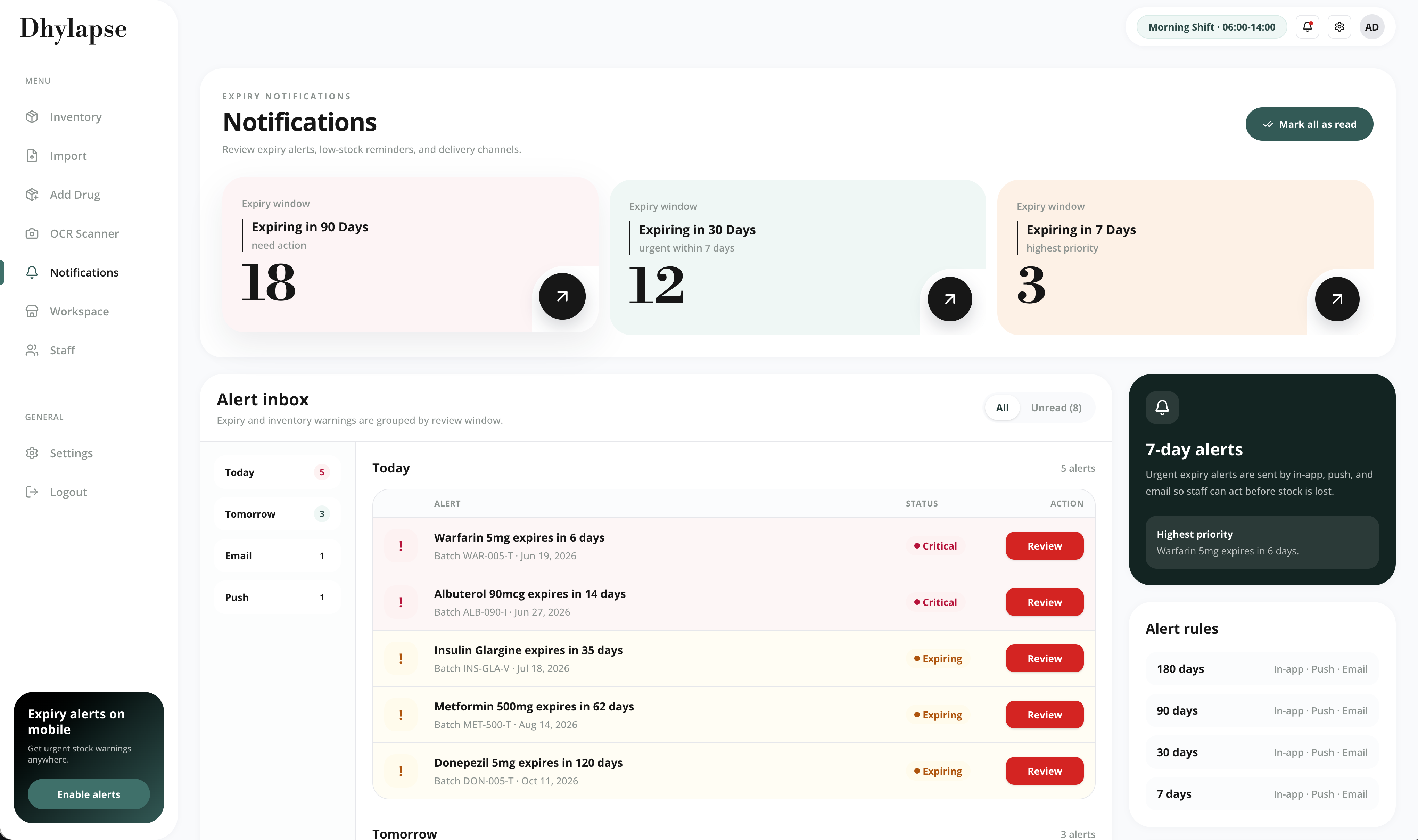Click the "5 alerts" count for Today

[1077, 468]
